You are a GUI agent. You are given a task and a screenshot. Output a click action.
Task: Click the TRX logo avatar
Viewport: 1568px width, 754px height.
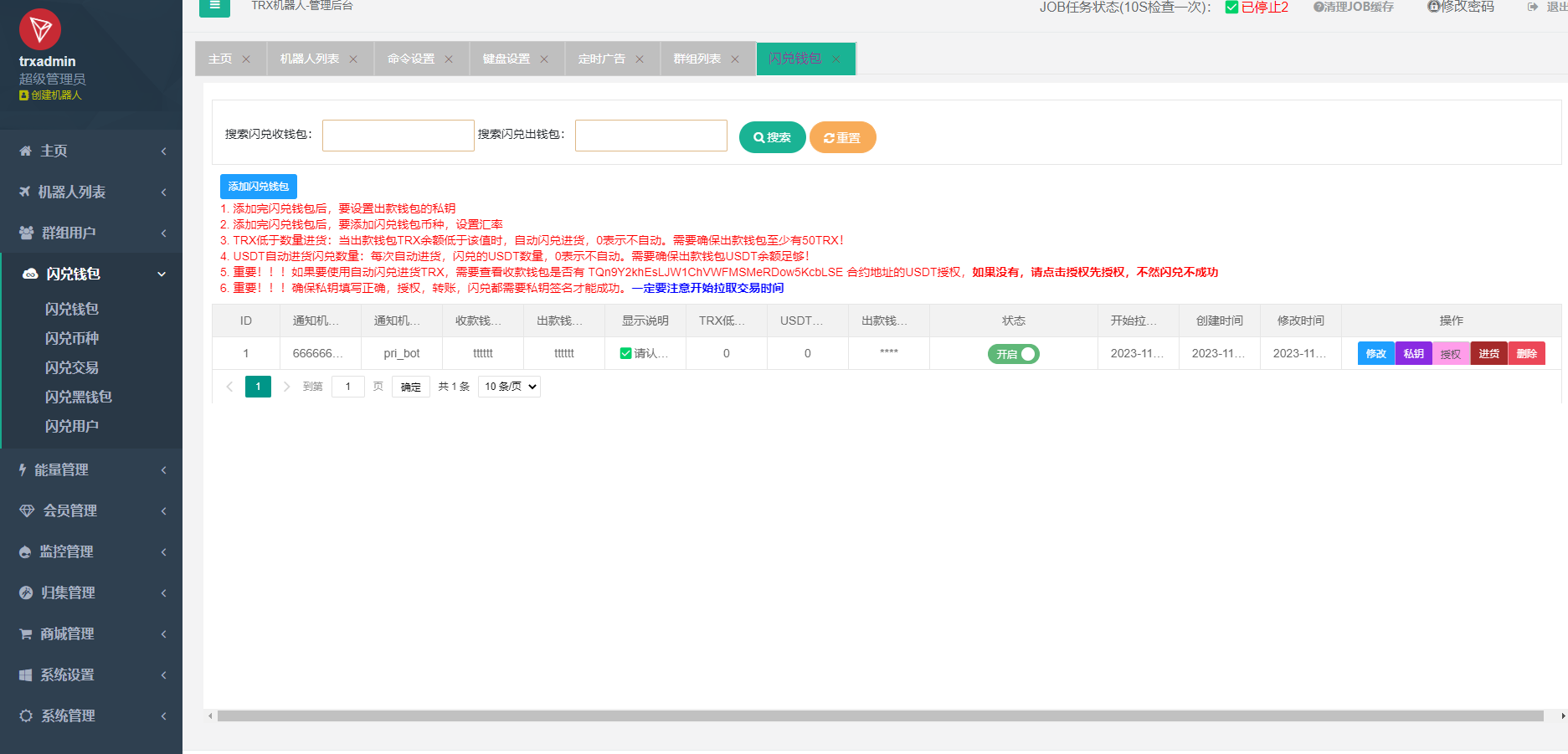[x=40, y=29]
